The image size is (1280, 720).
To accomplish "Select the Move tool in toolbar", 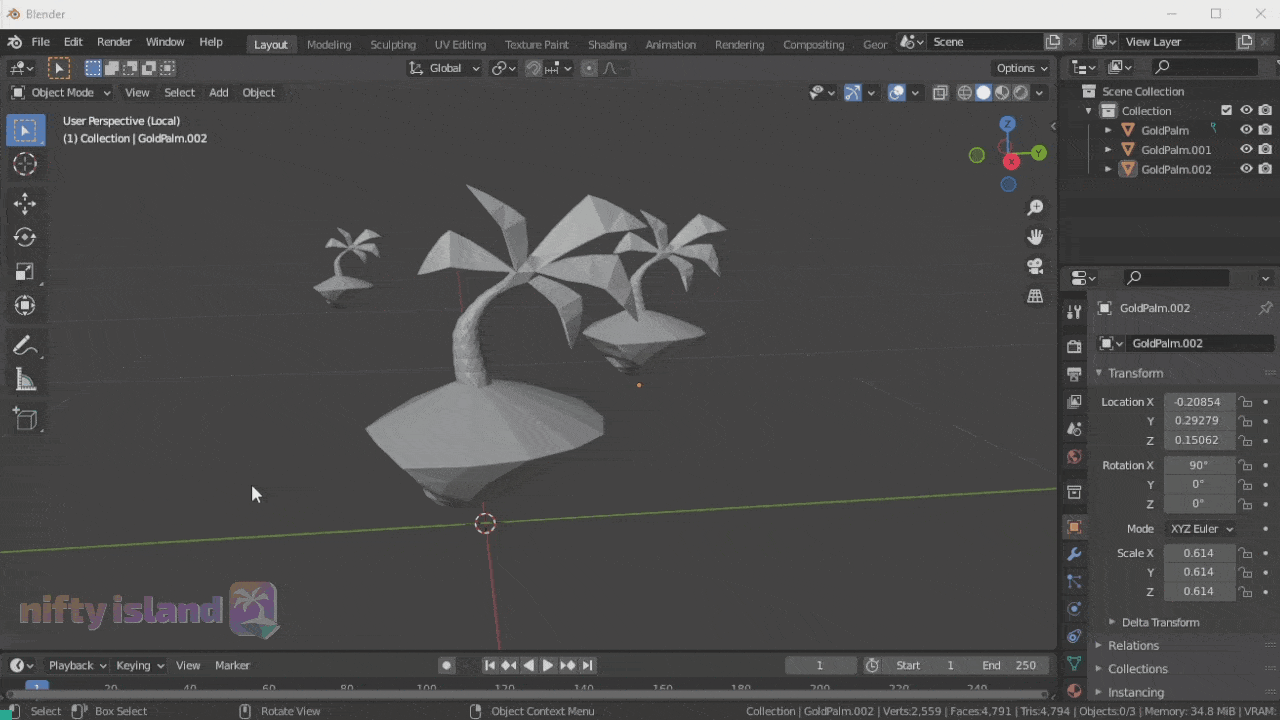I will pos(25,204).
